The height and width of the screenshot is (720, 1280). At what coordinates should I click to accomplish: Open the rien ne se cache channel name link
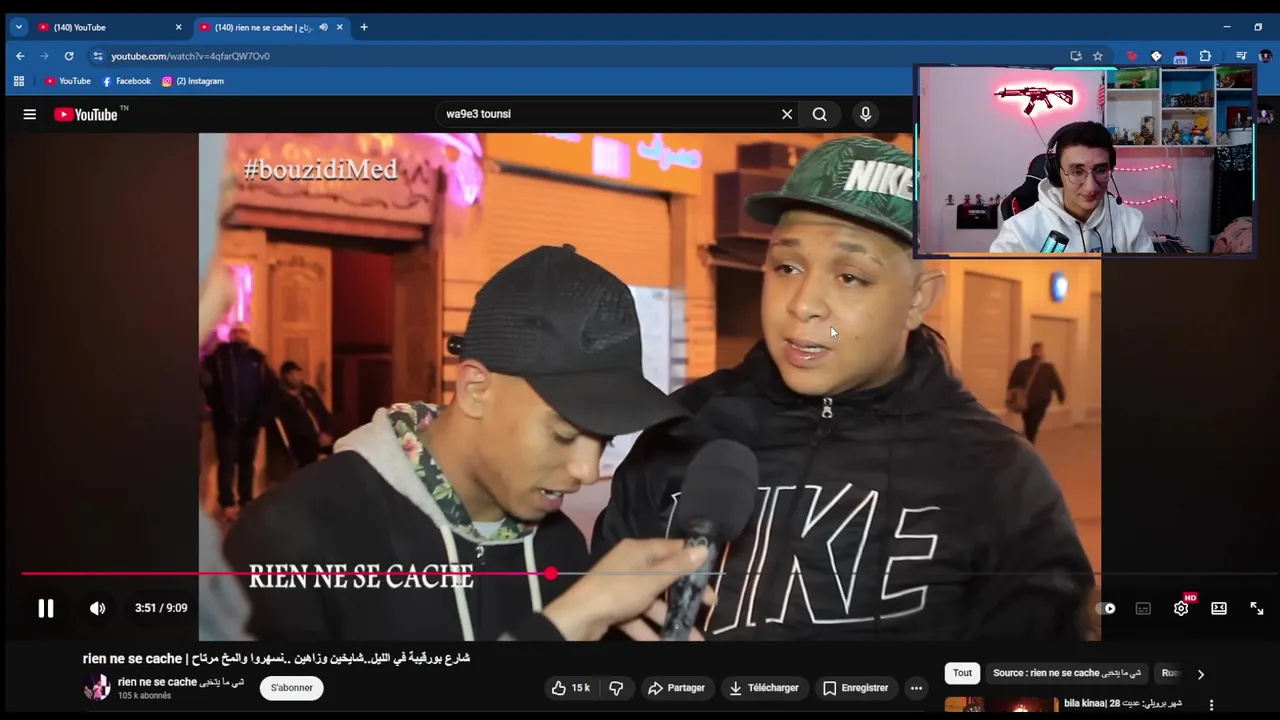pos(181,682)
